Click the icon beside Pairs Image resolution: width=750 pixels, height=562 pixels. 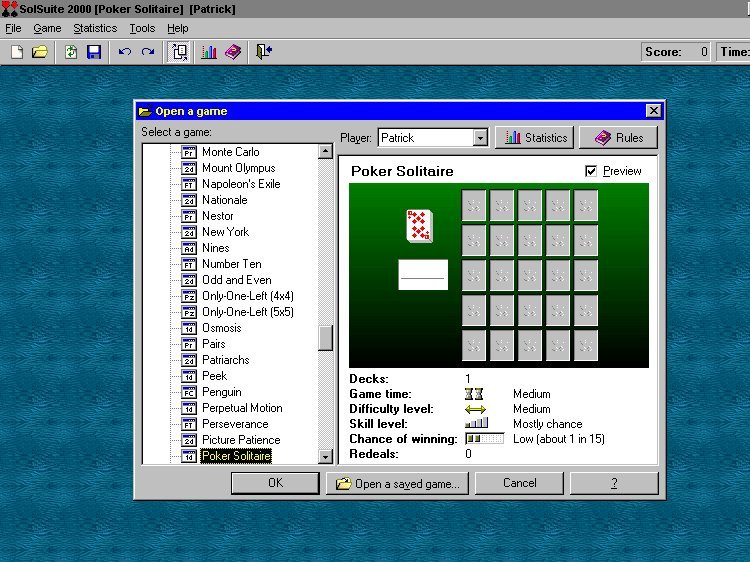(x=189, y=344)
